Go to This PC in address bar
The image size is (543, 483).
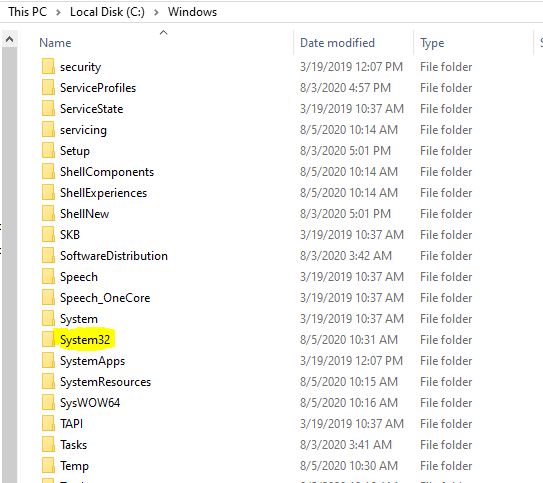pos(27,12)
